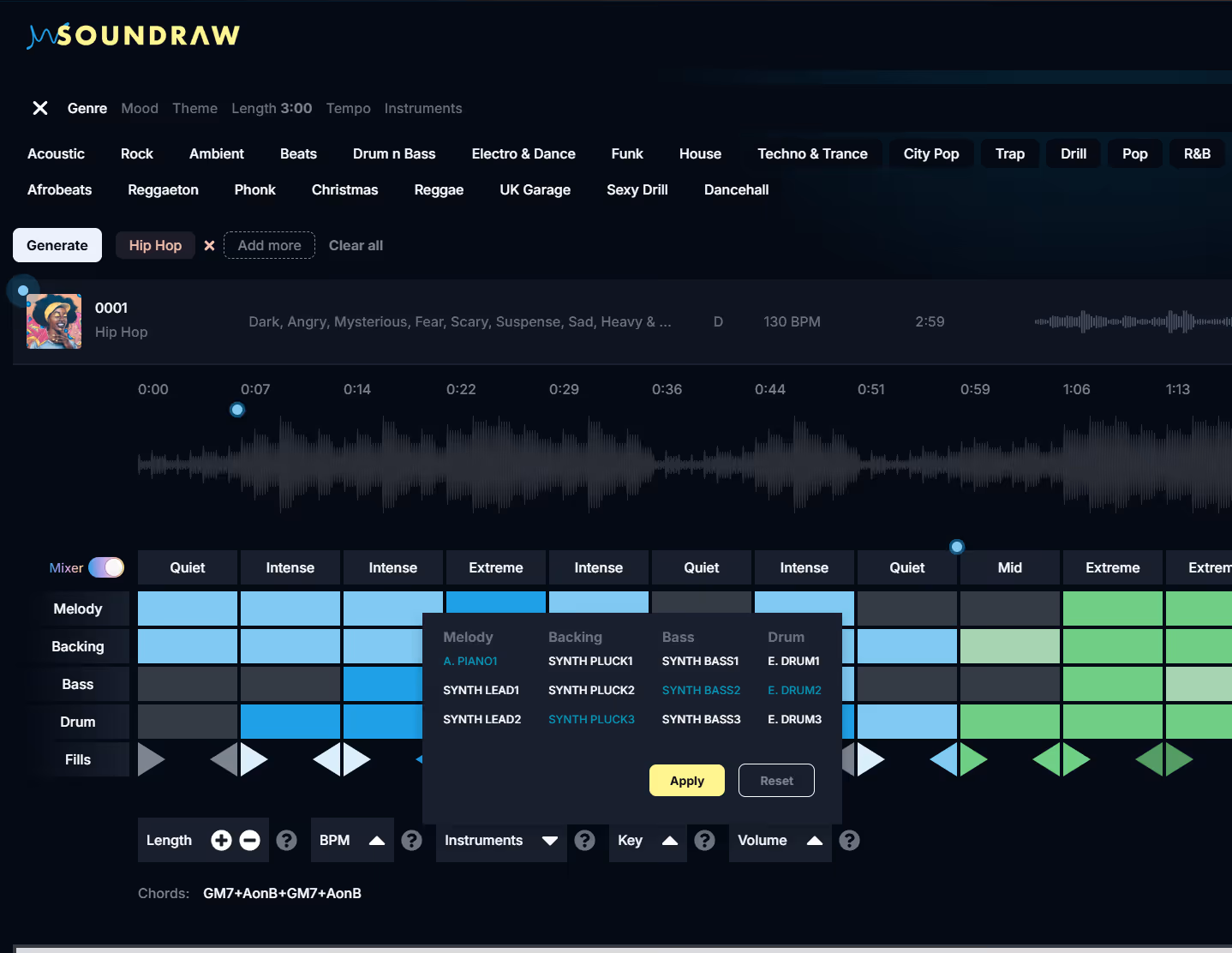Open intensity menu for Mid section
Screen dimensions: 1232x953
1010,567
